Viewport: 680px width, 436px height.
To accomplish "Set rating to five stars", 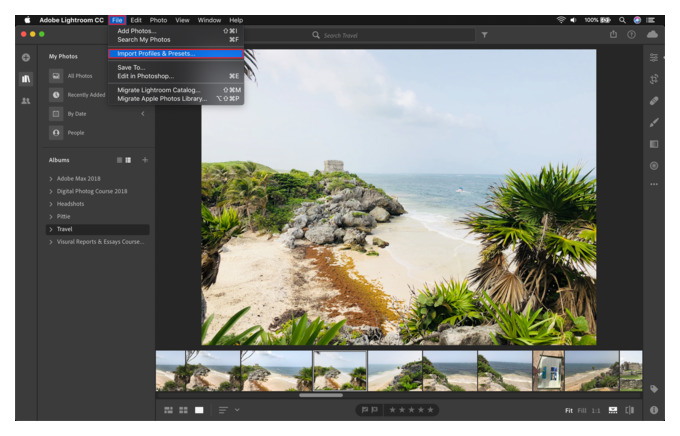I will click(430, 410).
